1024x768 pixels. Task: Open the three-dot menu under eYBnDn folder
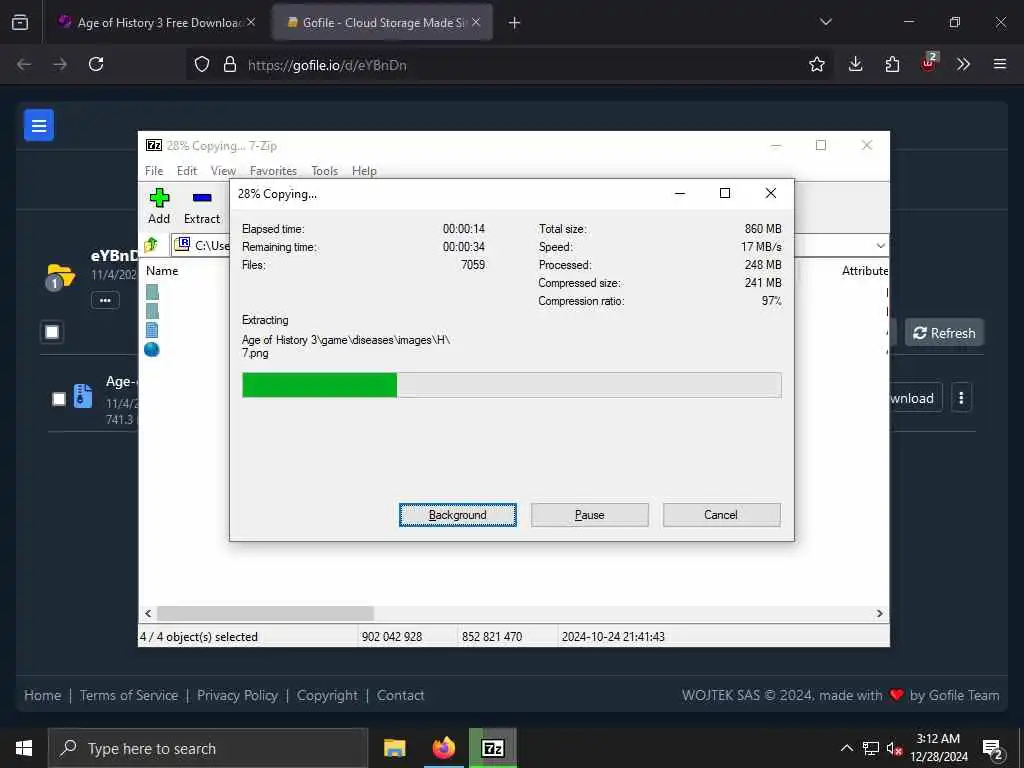(x=105, y=300)
